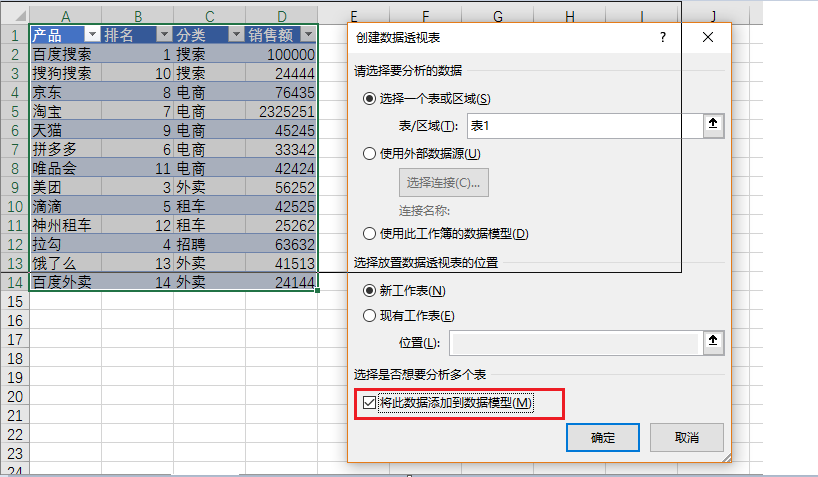The image size is (818, 477).
Task: Select the 使用外部数据源 radio button
Action: coord(369,153)
